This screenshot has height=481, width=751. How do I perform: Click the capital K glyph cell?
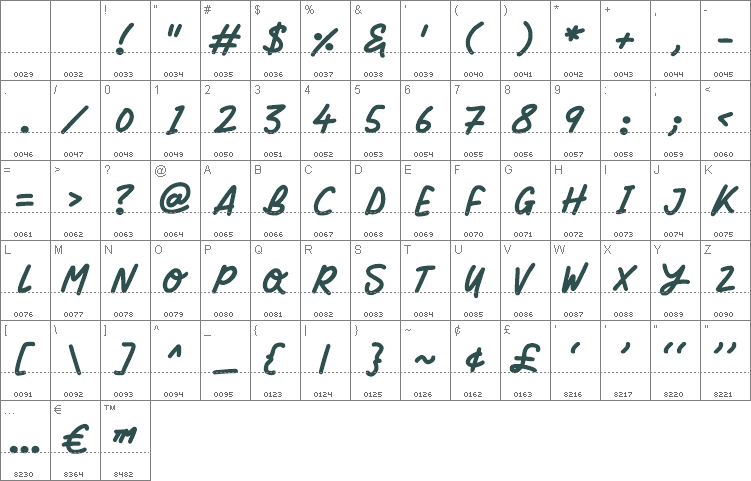726,200
